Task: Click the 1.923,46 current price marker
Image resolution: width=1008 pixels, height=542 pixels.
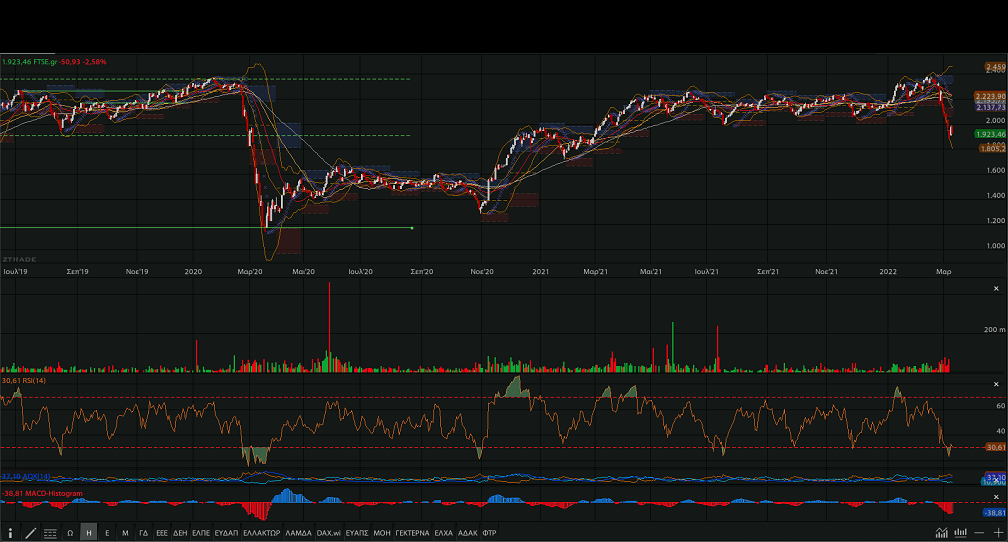Action: (989, 134)
